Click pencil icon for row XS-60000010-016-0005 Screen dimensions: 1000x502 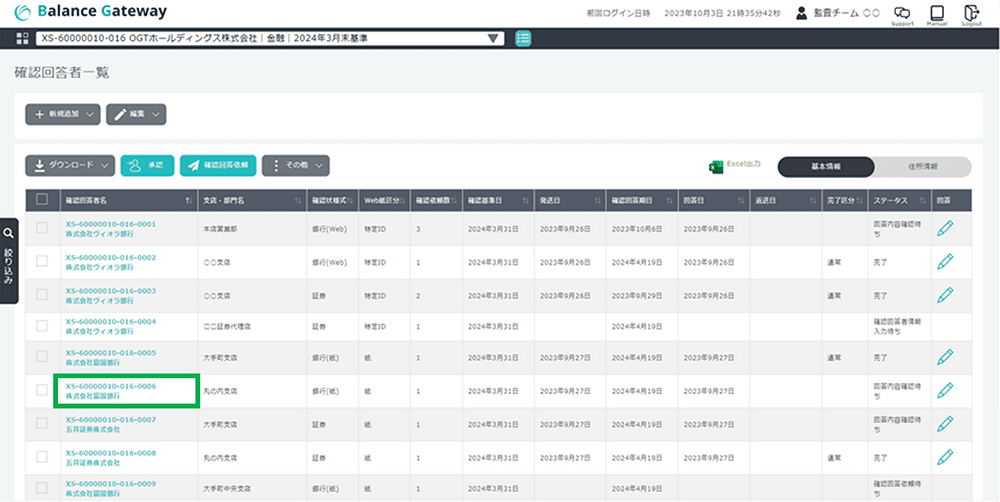point(945,358)
